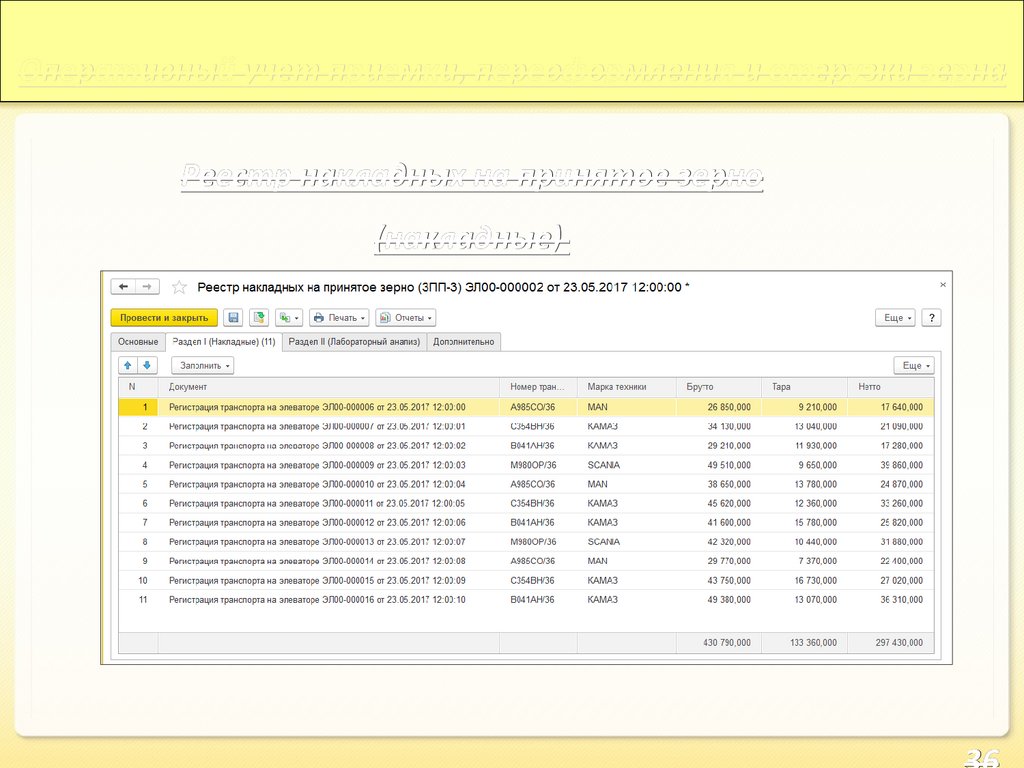
Task: Open the Заполнить dropdown
Action: point(202,366)
